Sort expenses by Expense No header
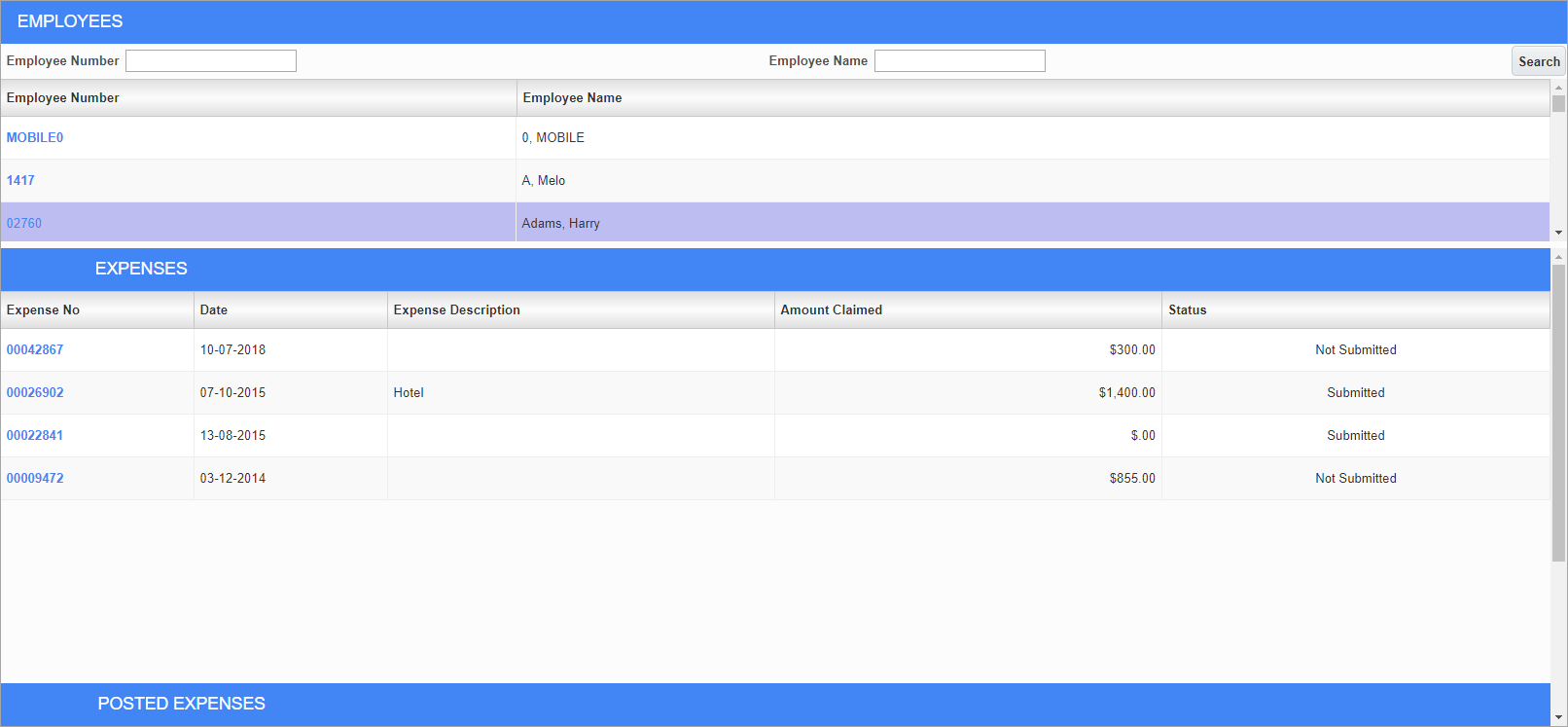The image size is (1568, 727). [x=97, y=310]
